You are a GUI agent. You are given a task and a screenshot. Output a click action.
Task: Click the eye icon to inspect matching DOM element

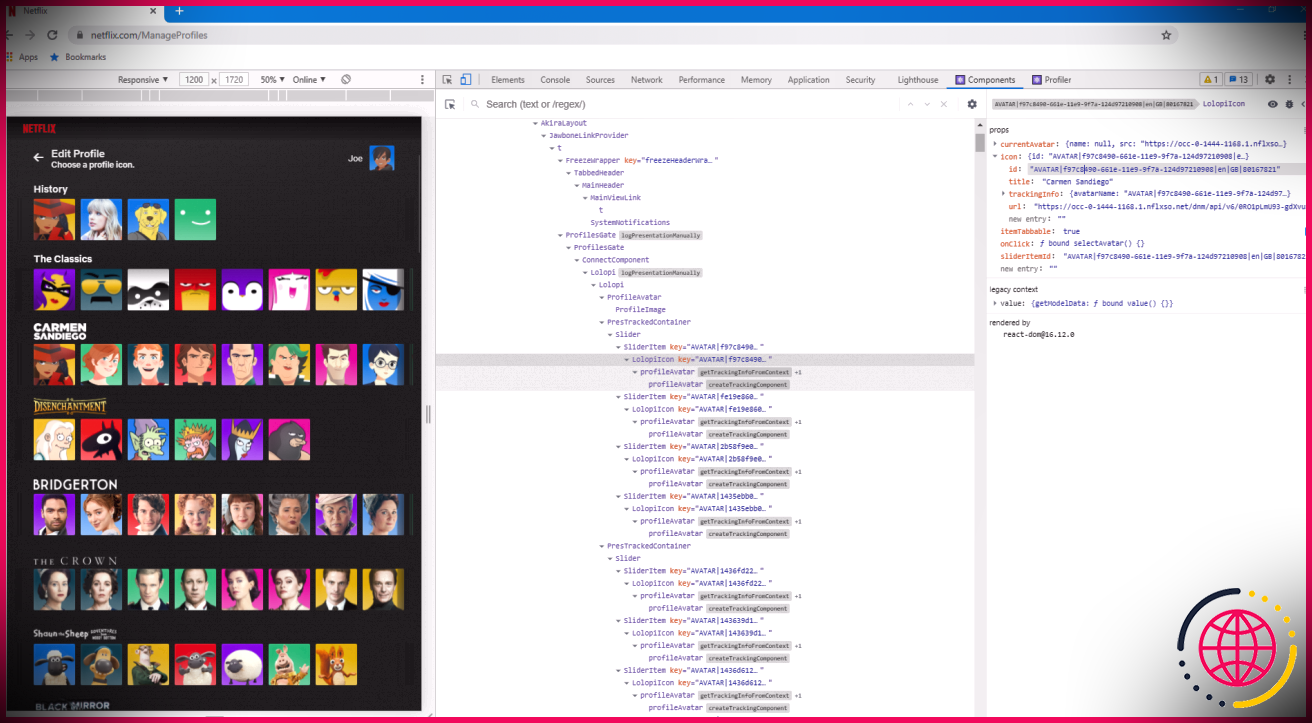(x=1273, y=104)
